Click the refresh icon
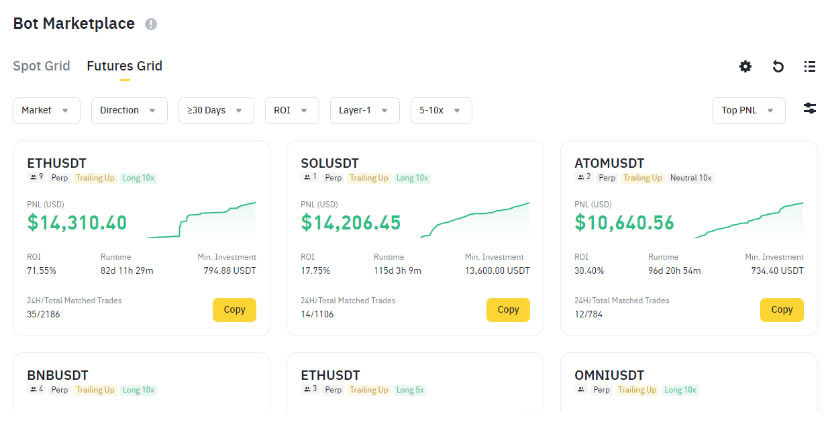The height and width of the screenshot is (423, 826). click(778, 66)
